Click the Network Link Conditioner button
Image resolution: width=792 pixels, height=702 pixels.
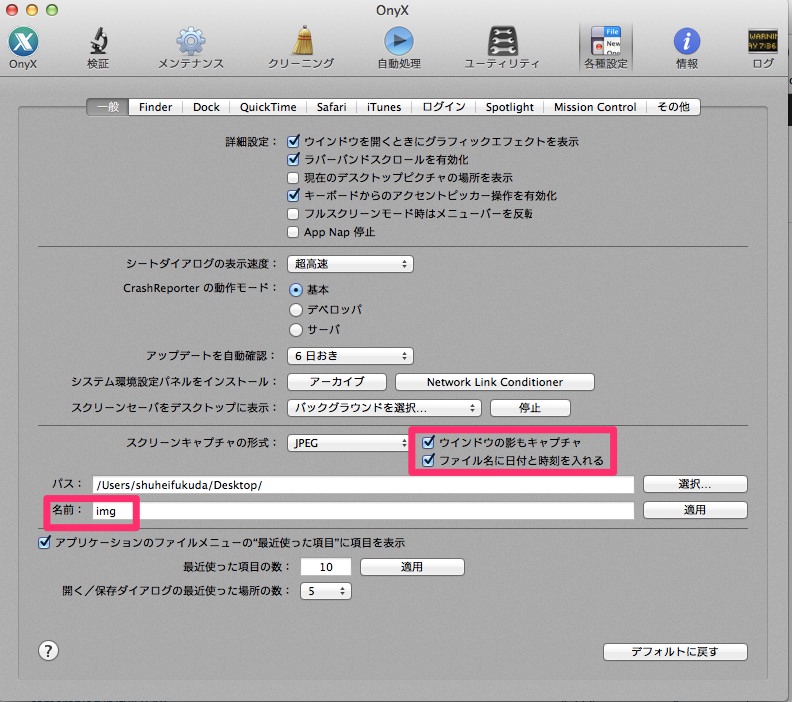pyautogui.click(x=494, y=382)
